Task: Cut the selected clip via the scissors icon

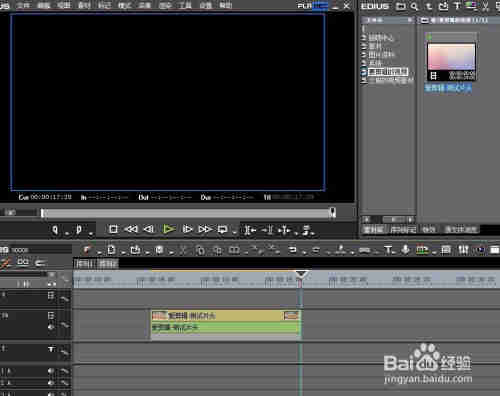Action: point(183,250)
